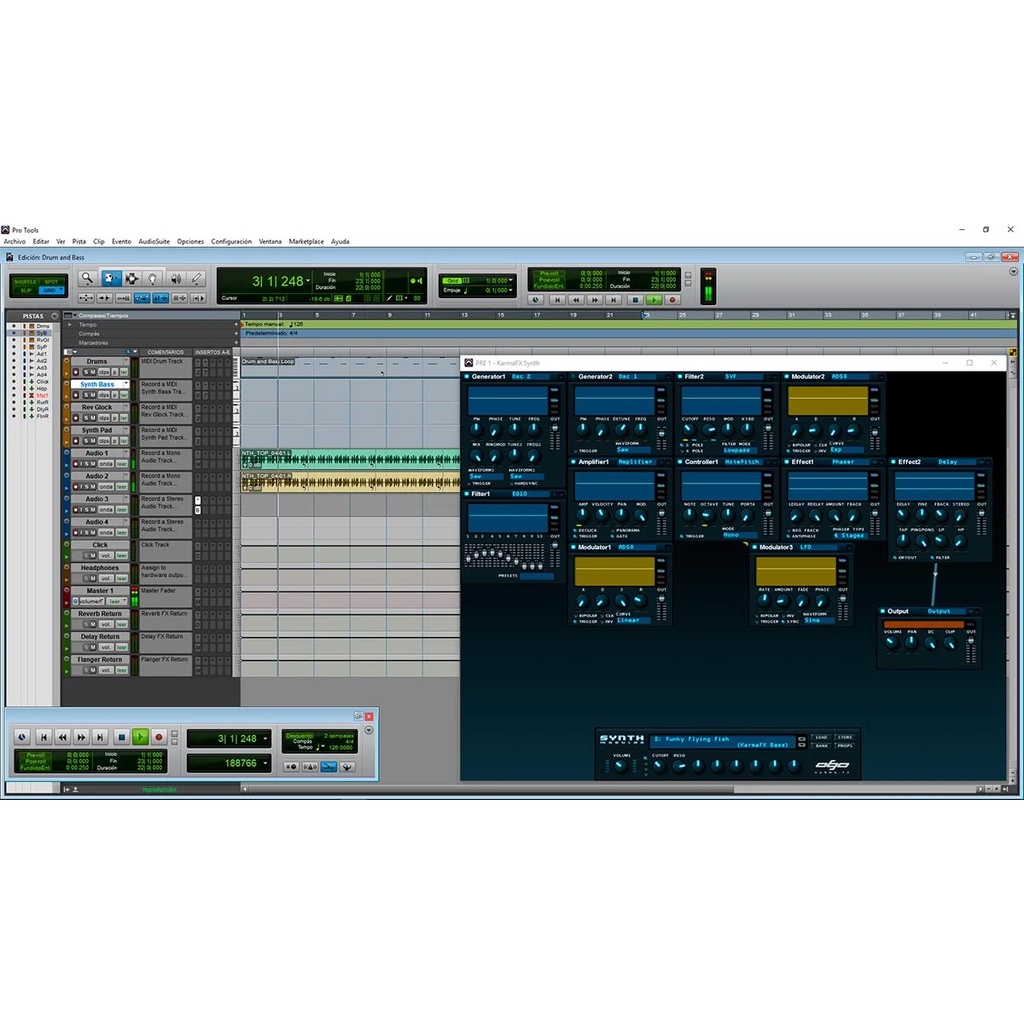The image size is (1024, 1024).
Task: Select the Trim tool in edit toolbar
Action: coord(110,279)
